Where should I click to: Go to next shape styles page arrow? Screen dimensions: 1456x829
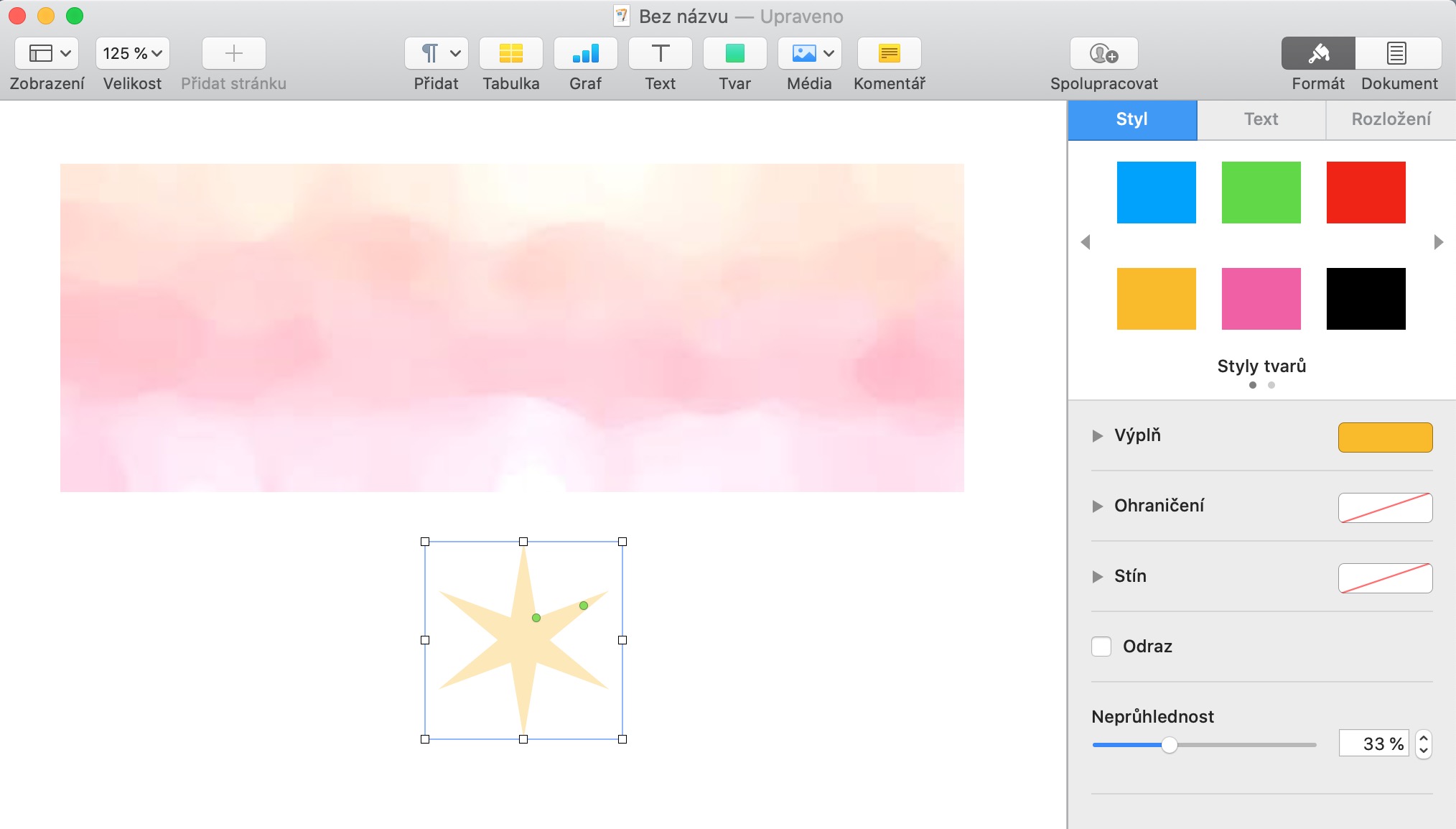1438,242
